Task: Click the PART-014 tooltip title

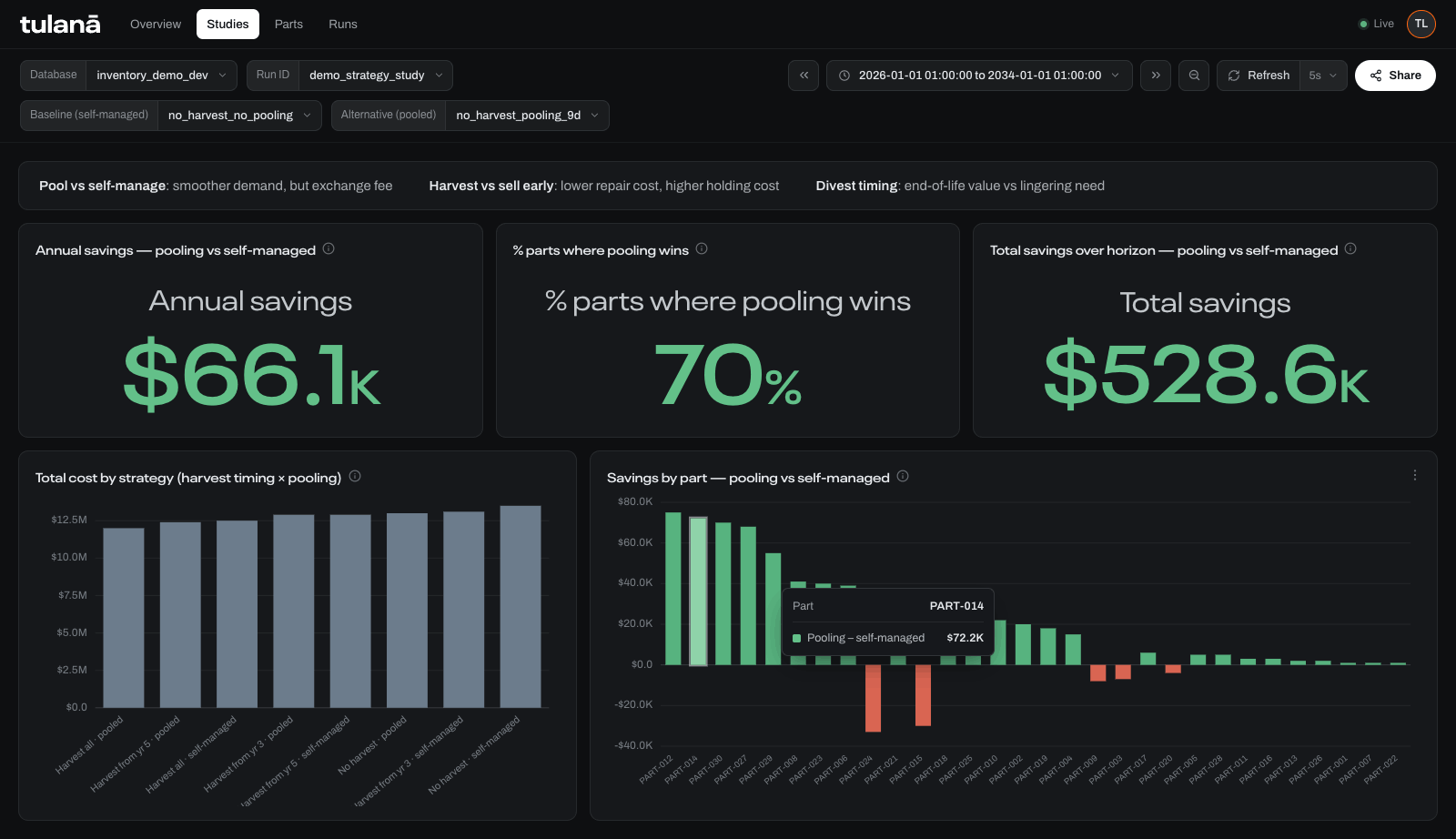Action: [x=956, y=606]
